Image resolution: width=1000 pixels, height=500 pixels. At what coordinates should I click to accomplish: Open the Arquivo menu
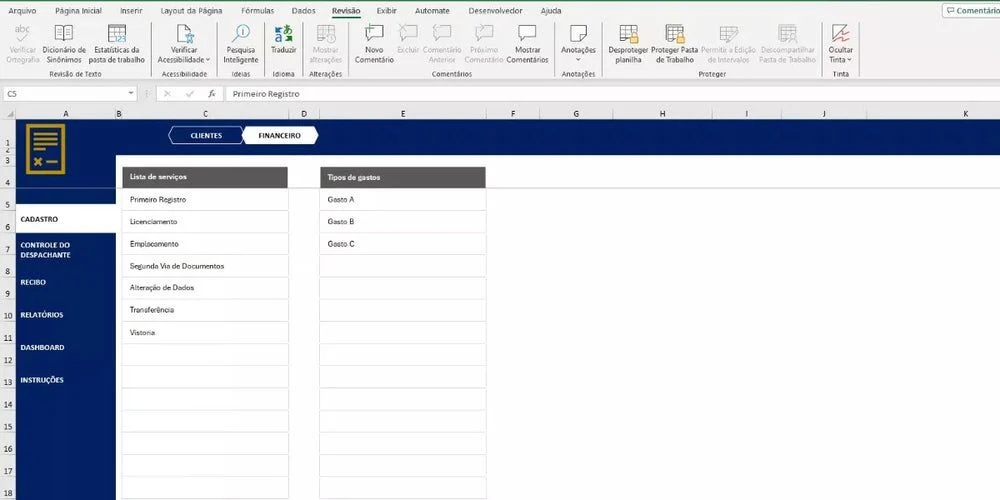pyautogui.click(x=22, y=11)
